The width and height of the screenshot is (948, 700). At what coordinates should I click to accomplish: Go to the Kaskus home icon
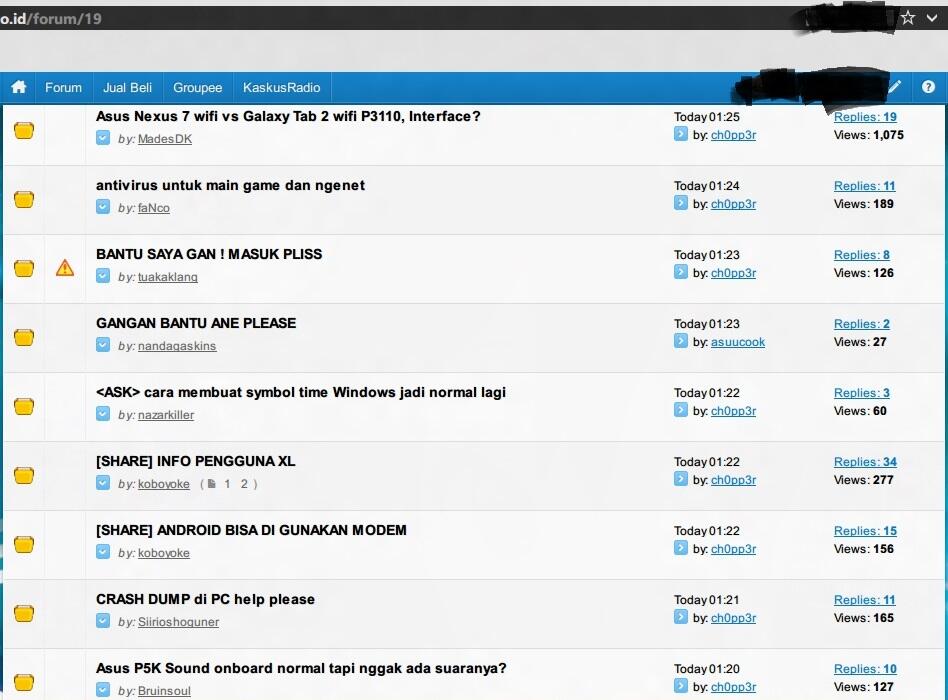tap(19, 87)
